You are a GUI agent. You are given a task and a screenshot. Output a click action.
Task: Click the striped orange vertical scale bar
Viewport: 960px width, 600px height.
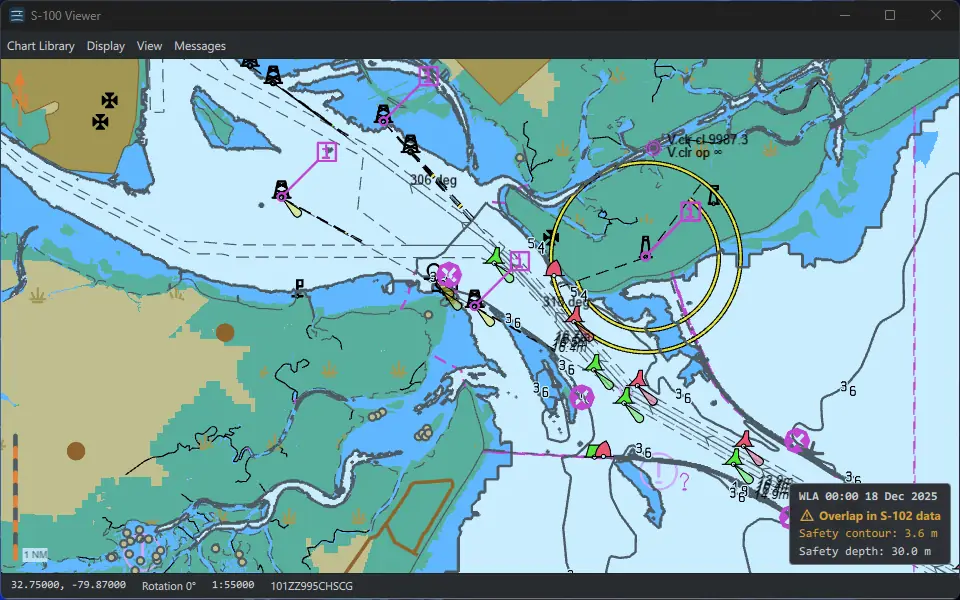pos(15,497)
